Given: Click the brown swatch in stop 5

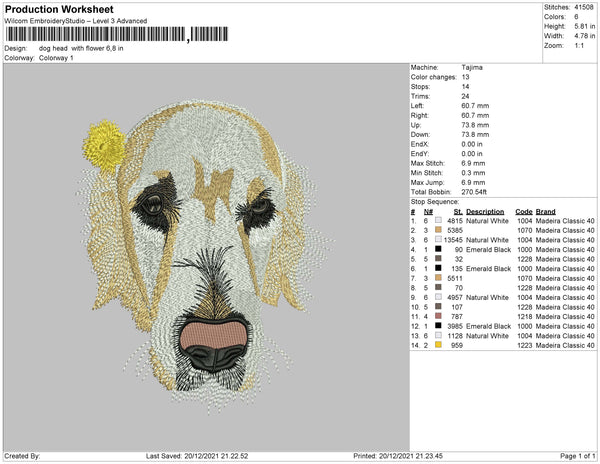Looking at the screenshot, I should click(x=437, y=259).
